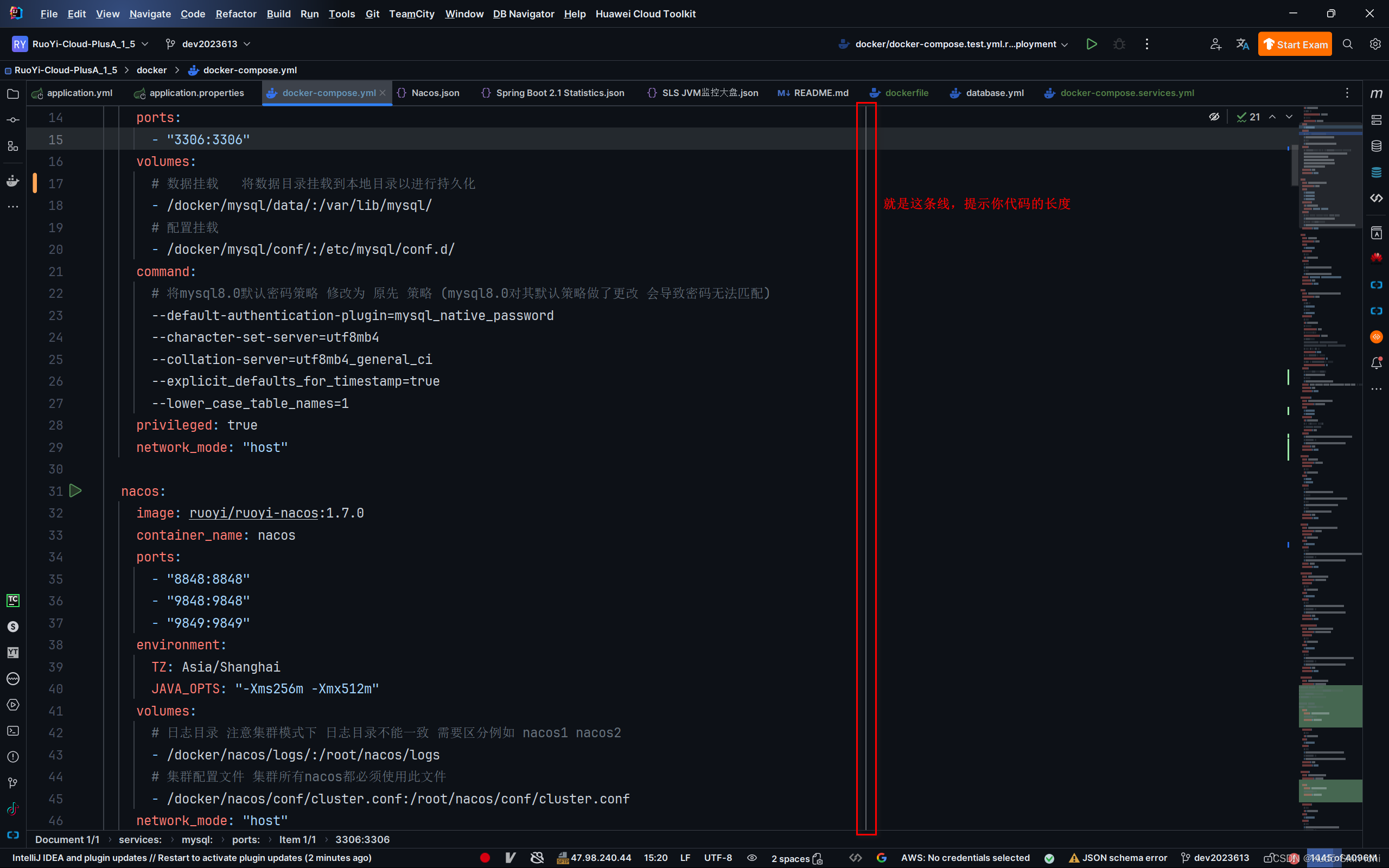Click the Google icon in the status bar
This screenshot has width=1389, height=868.
(882, 858)
